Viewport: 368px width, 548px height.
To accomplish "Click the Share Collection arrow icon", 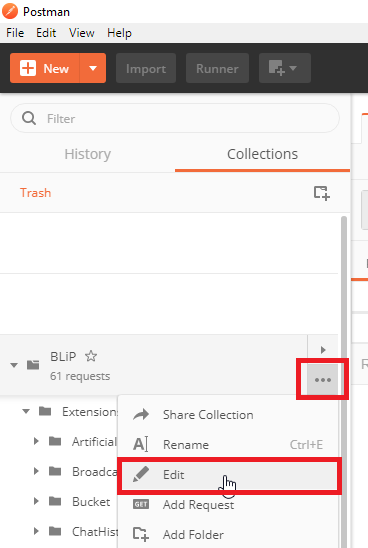I will pyautogui.click(x=141, y=414).
